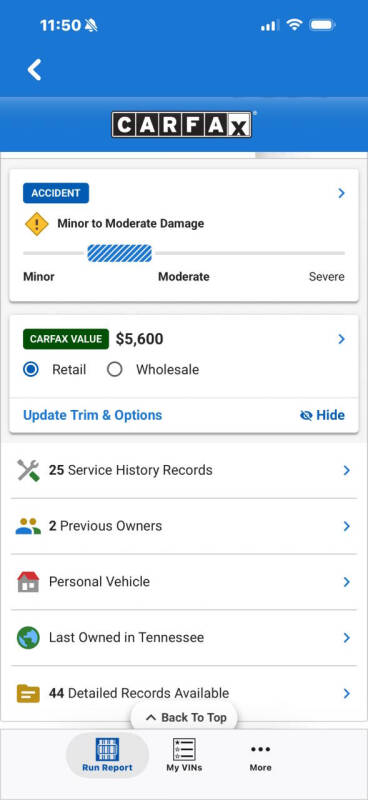Tap Update Trim & Options link
The height and width of the screenshot is (800, 368).
click(92, 415)
